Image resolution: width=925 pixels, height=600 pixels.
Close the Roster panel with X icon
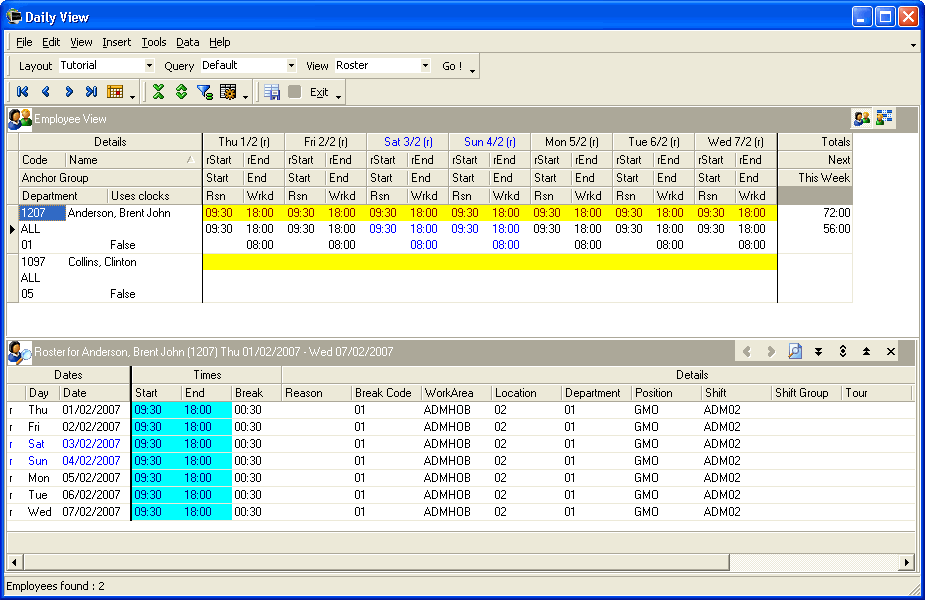(x=890, y=352)
